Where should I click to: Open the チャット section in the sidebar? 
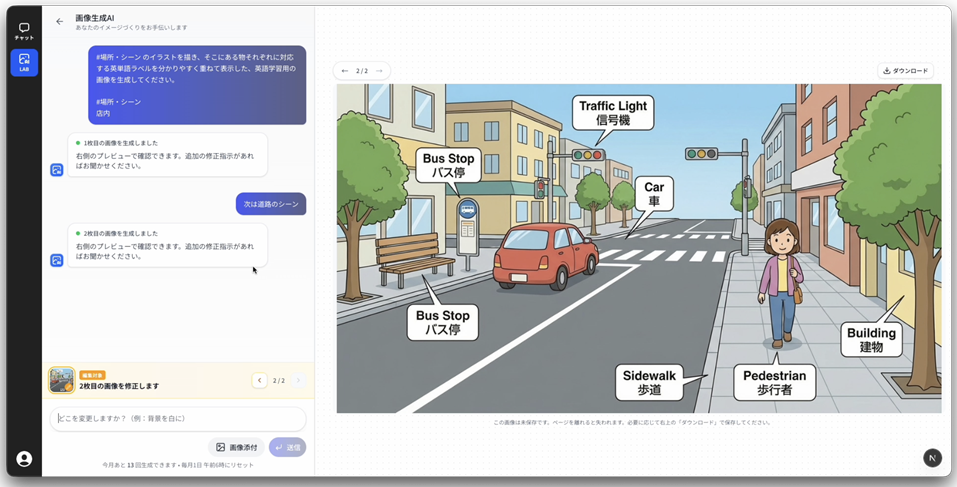coord(24,31)
